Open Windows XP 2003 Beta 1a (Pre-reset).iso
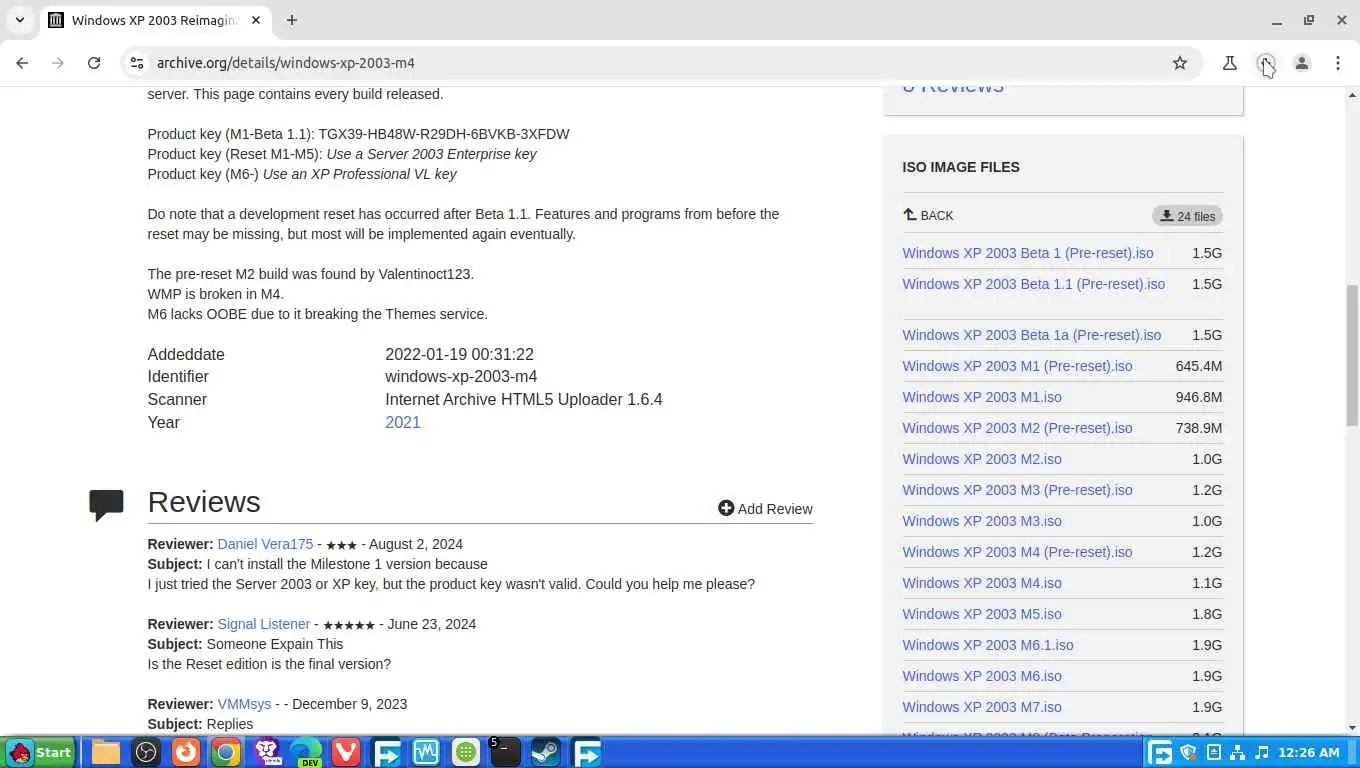Screen dimensions: 1360x768 (1032, 335)
